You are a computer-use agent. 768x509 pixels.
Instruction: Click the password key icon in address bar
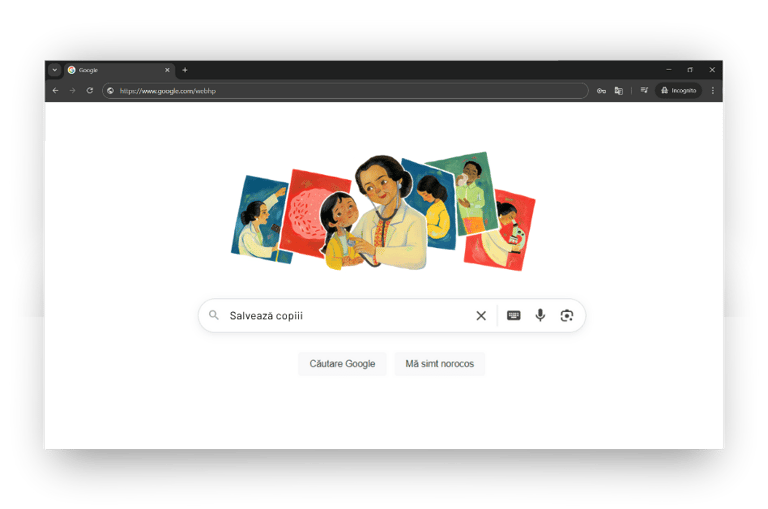(x=601, y=91)
